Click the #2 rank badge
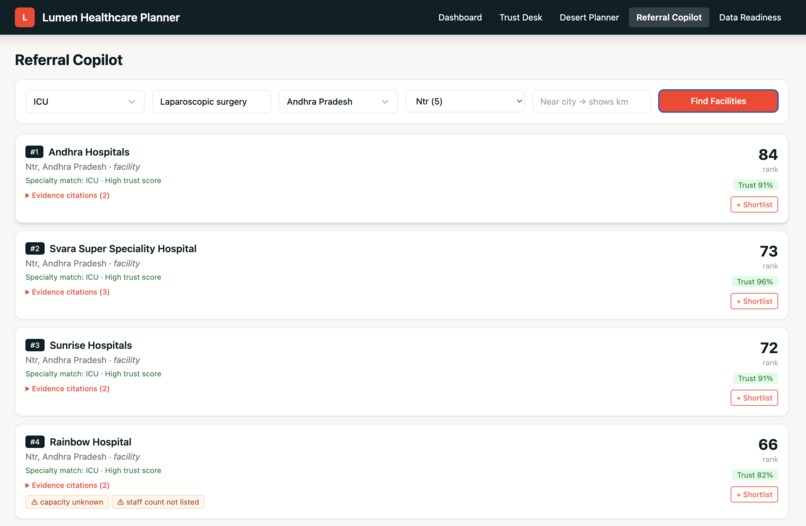 pos(35,249)
